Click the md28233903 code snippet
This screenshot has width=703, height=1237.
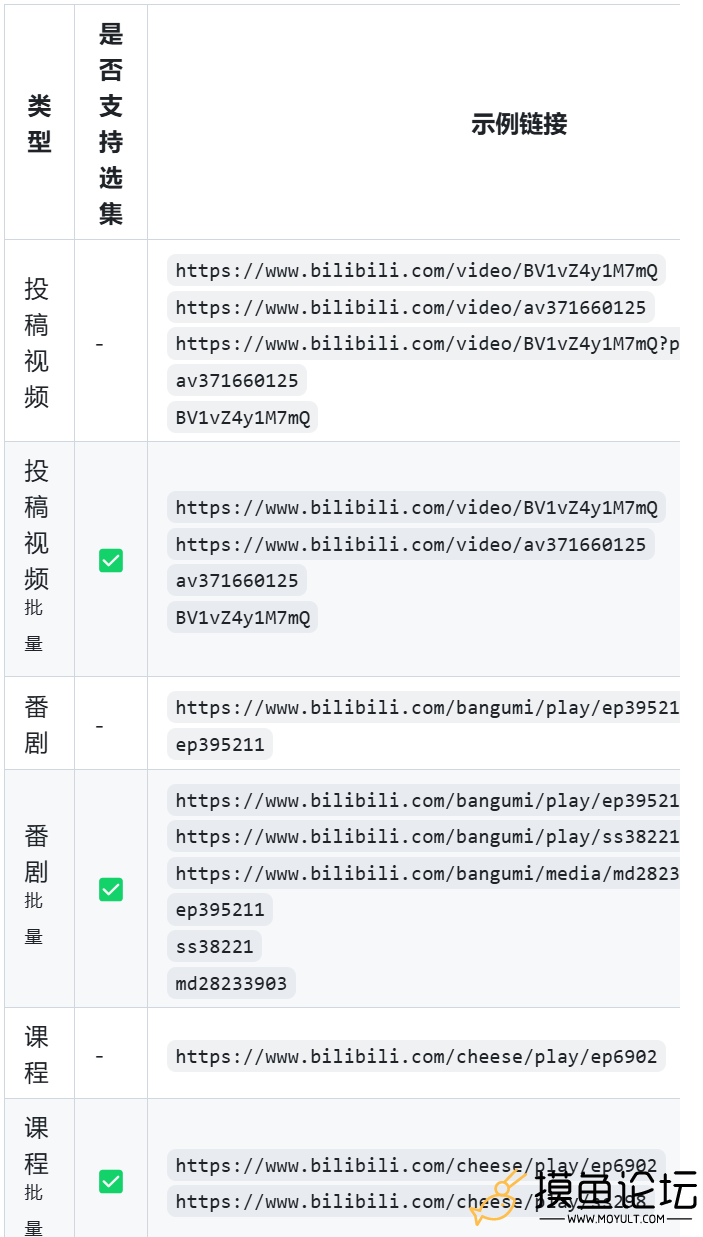(231, 983)
